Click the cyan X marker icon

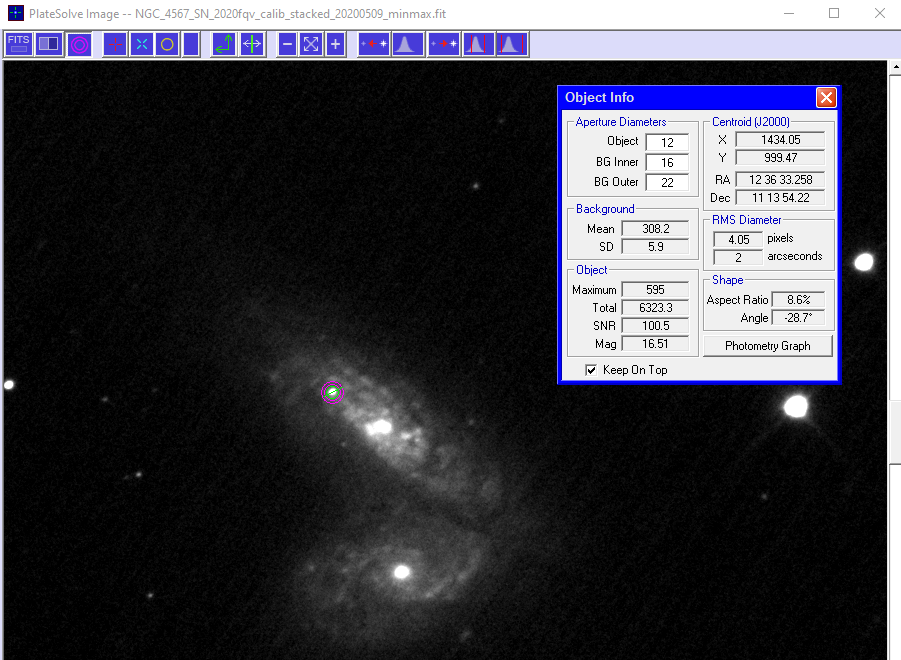(x=141, y=44)
